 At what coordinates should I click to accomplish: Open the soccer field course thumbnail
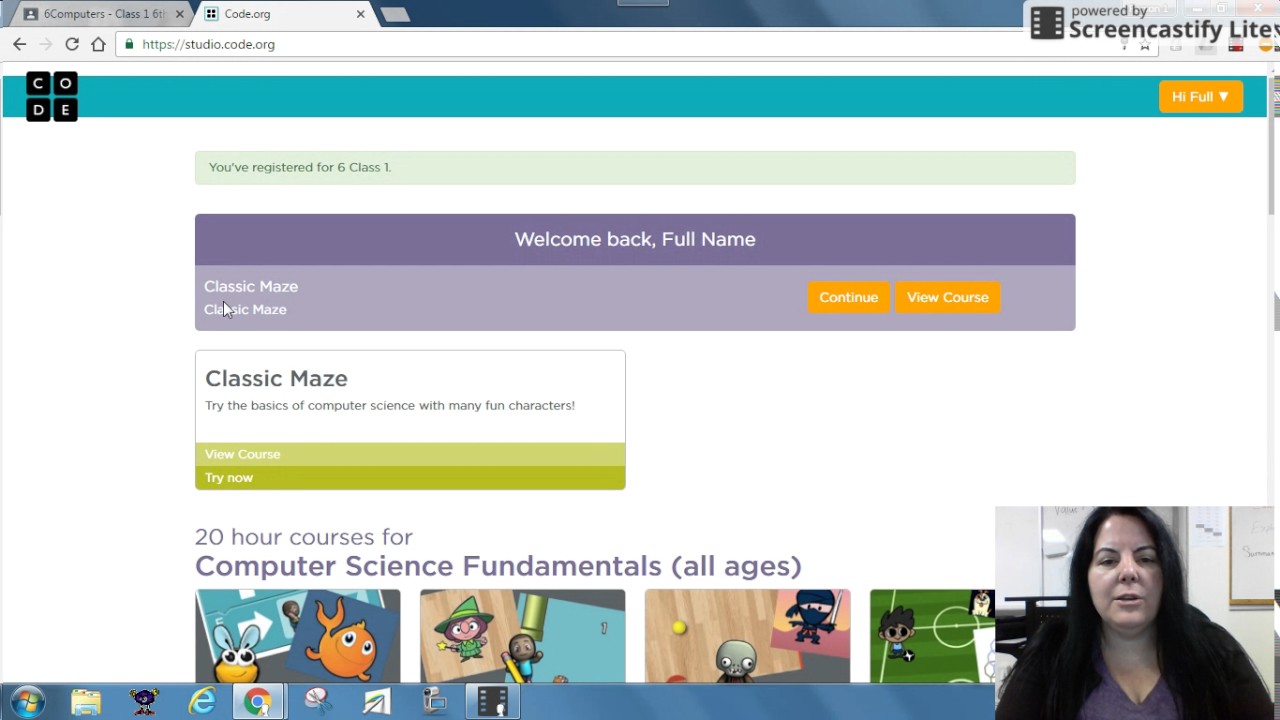(932, 636)
